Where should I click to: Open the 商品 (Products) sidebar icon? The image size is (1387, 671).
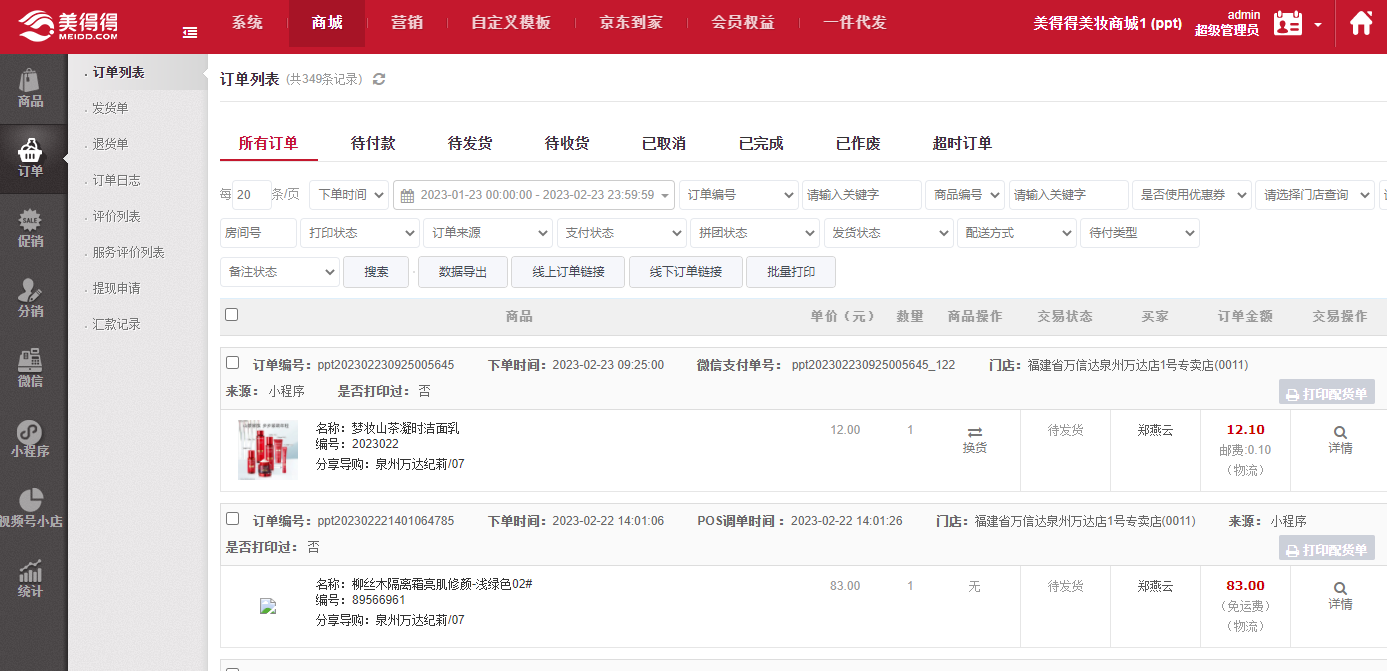[x=31, y=88]
